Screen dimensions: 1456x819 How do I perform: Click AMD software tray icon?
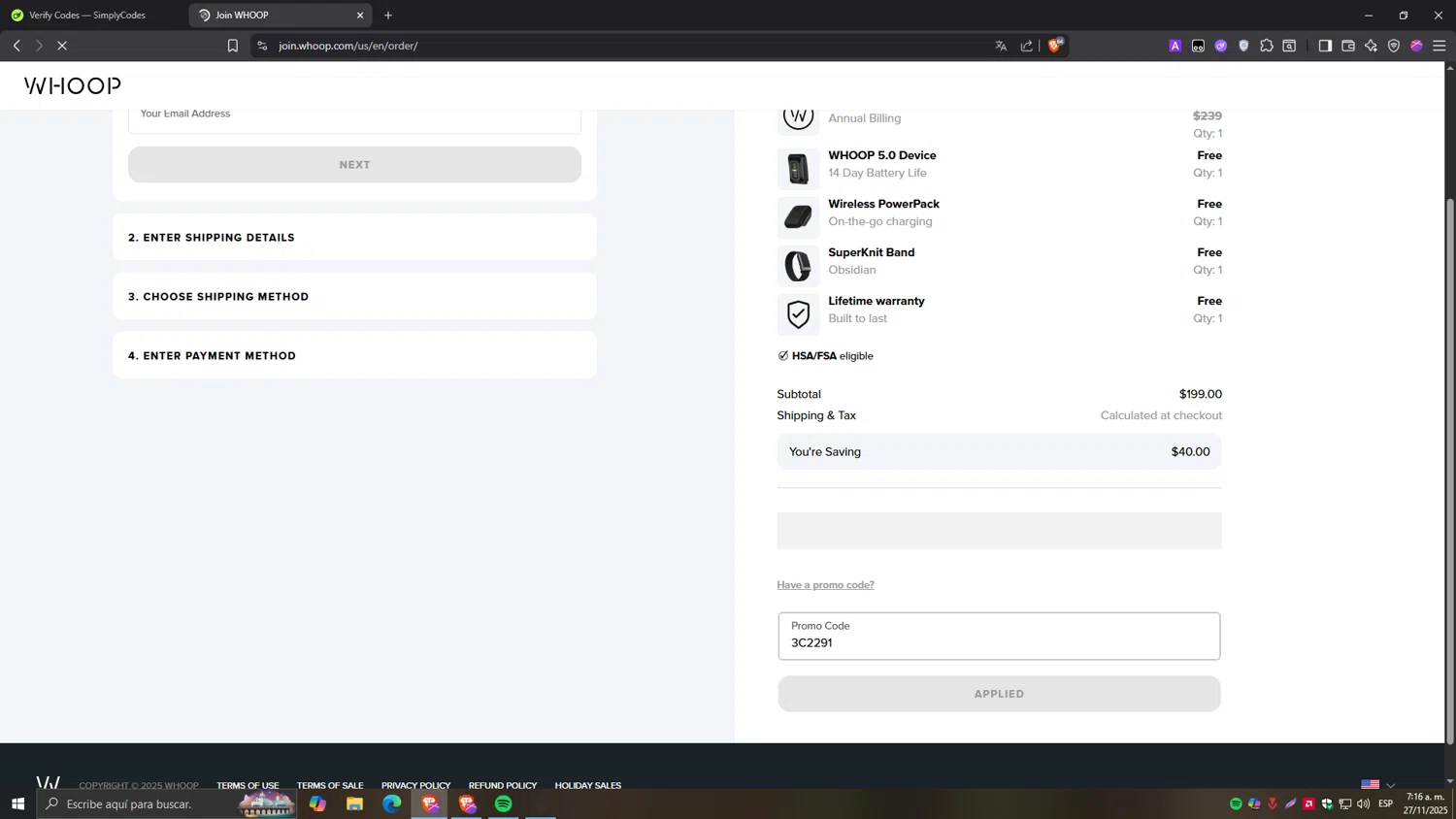click(1308, 803)
